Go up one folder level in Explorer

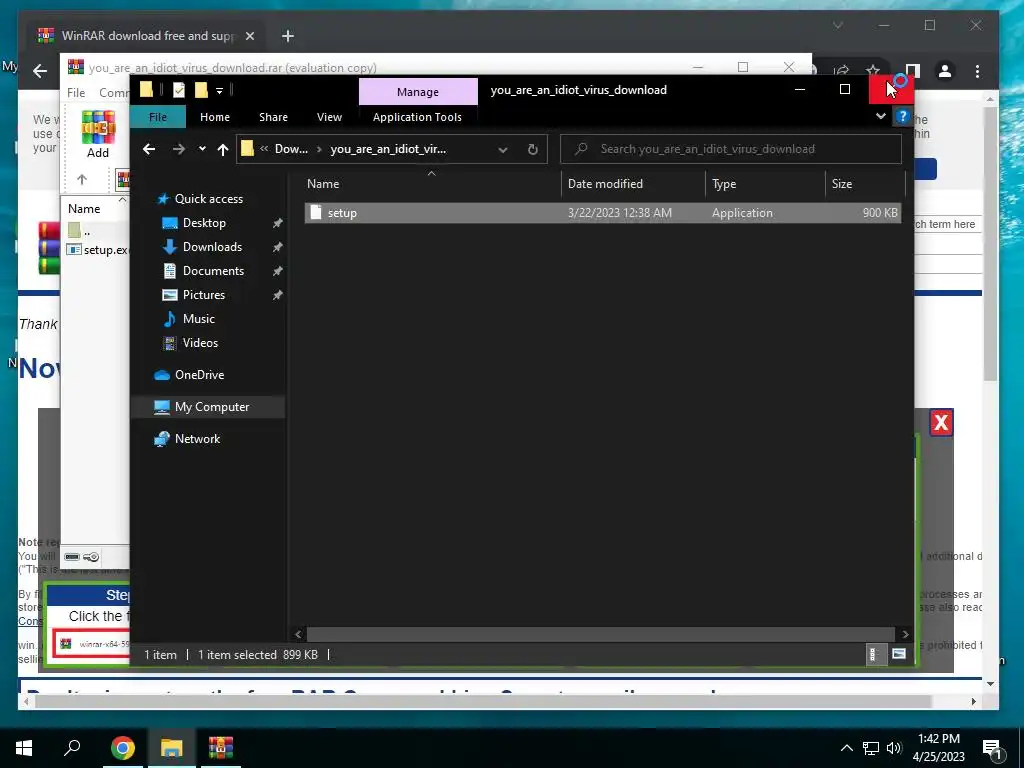click(223, 150)
